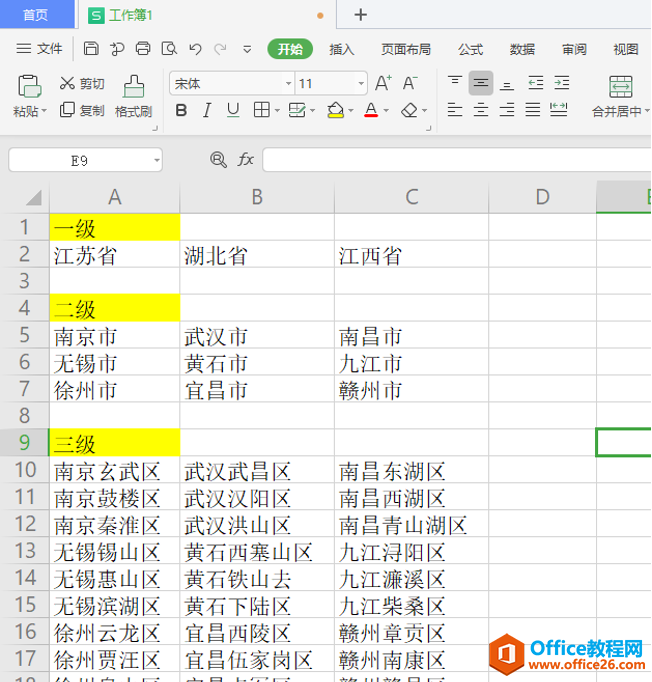
Task: Justify text alignment icon
Action: coord(532,110)
